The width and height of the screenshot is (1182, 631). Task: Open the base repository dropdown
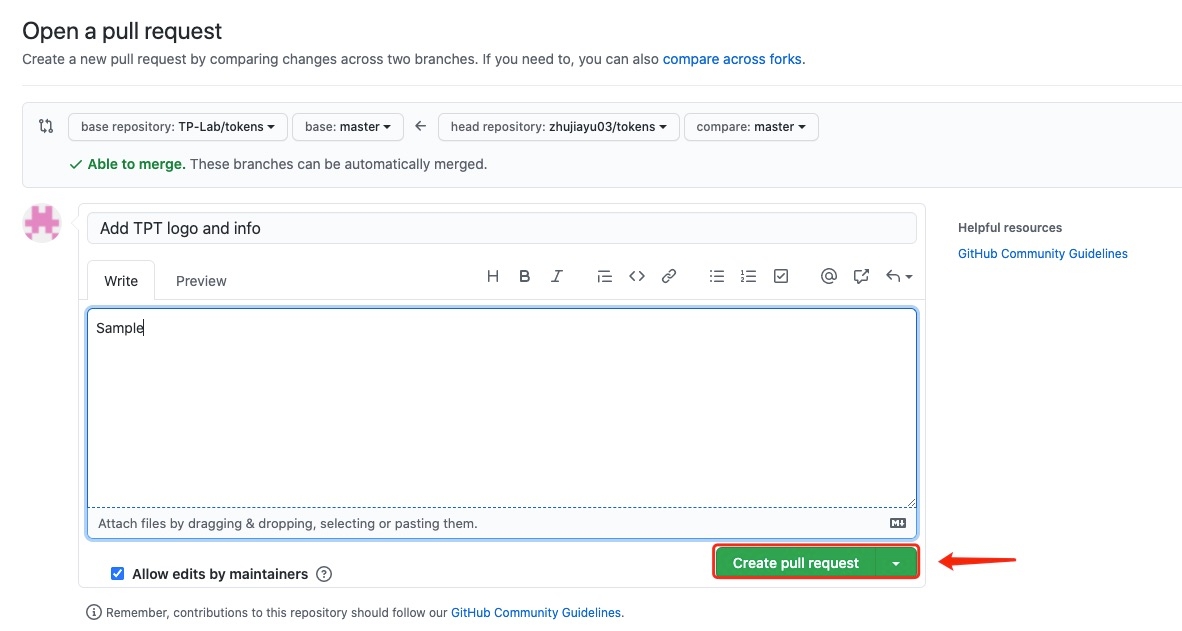click(178, 127)
